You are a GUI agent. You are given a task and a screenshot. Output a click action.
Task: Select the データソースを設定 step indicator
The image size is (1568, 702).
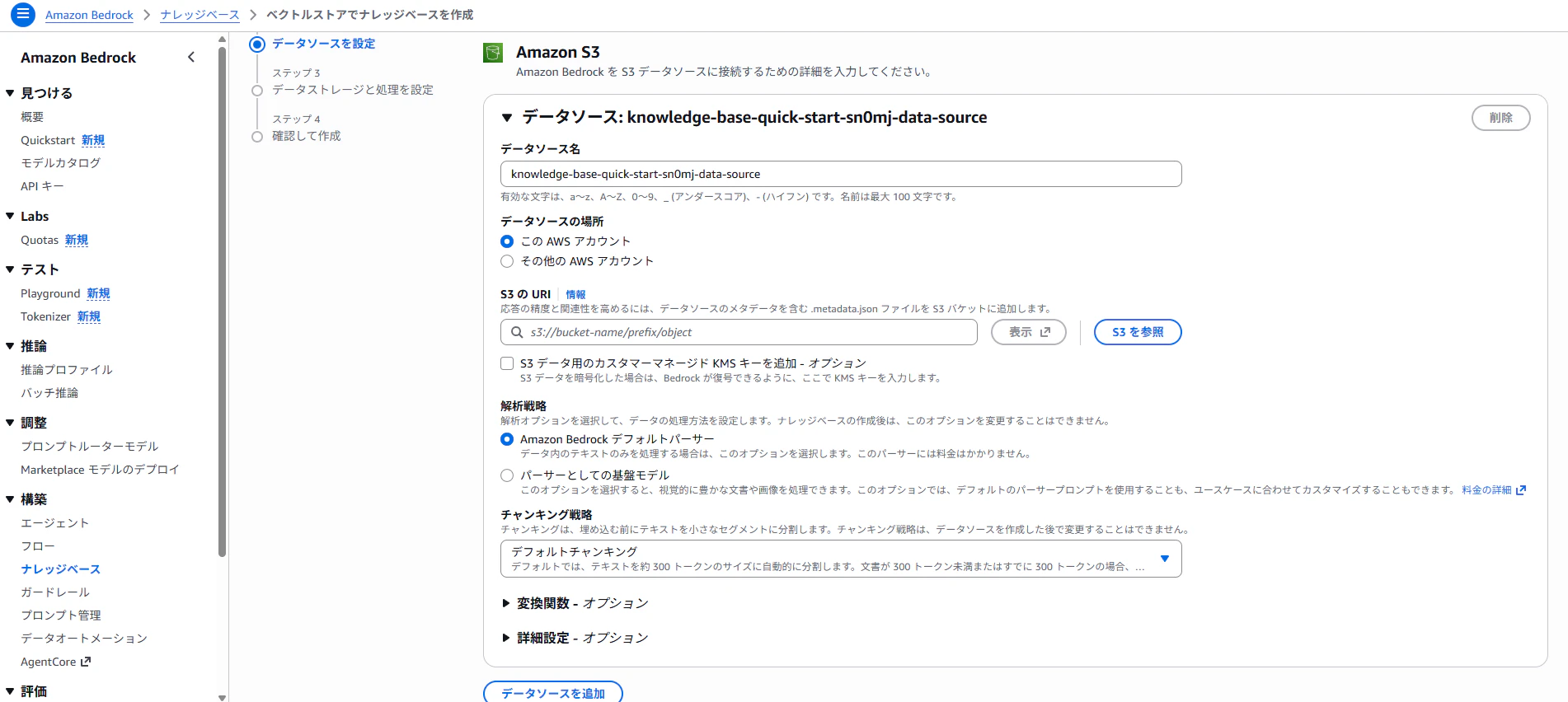click(x=257, y=44)
